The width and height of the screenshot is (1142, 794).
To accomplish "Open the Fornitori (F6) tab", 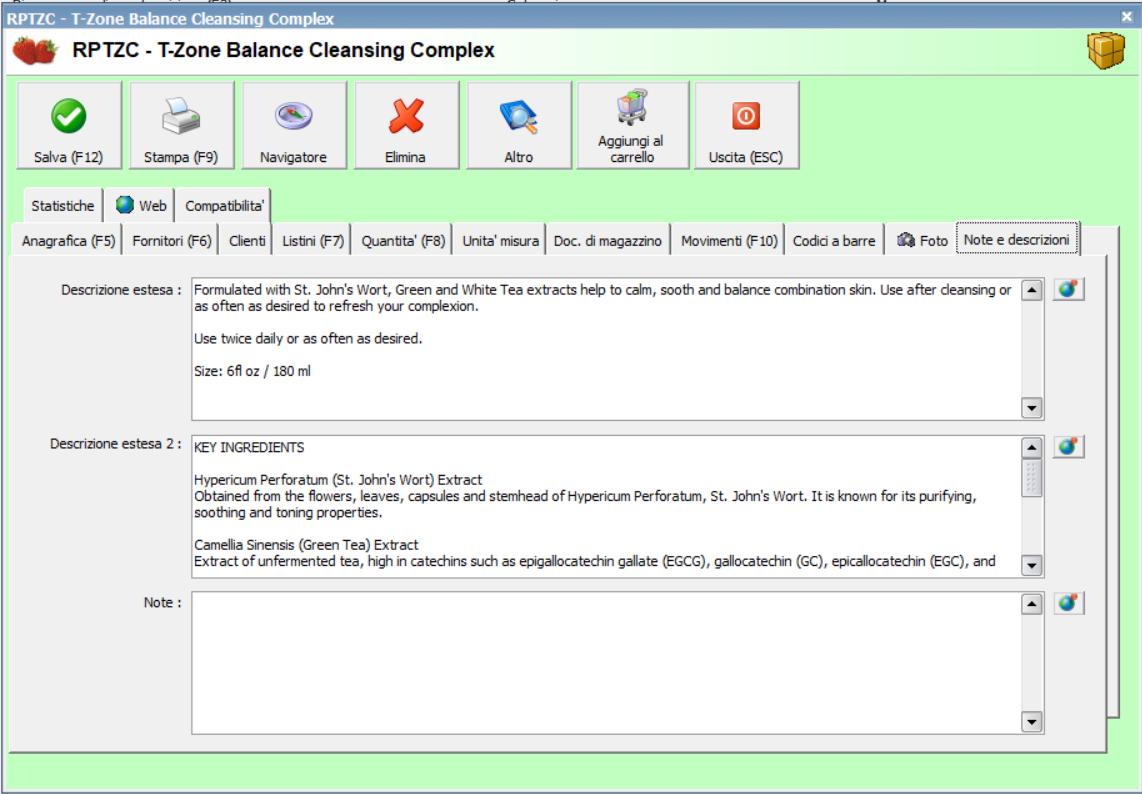I will coord(171,240).
